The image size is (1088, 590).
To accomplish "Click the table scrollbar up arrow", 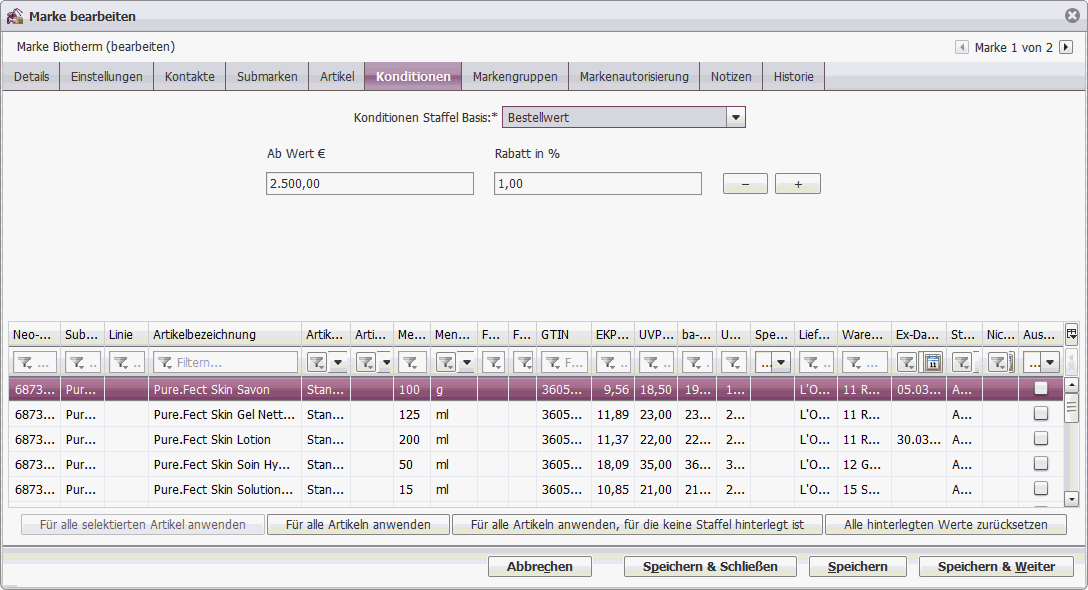I will [x=1071, y=384].
